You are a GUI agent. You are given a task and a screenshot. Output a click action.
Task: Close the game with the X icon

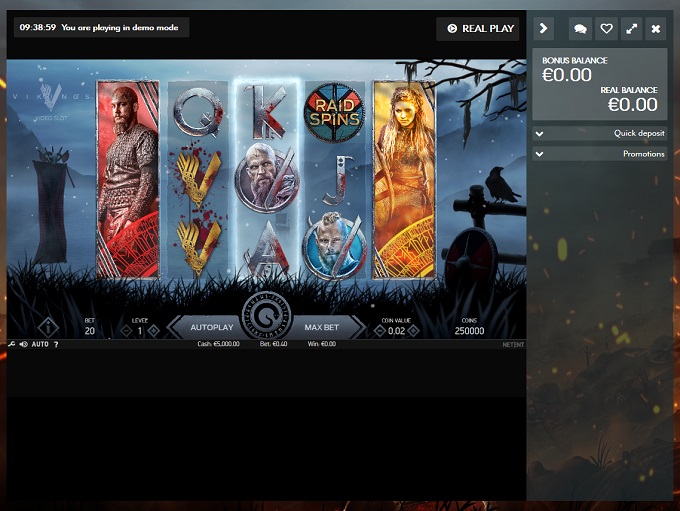656,29
